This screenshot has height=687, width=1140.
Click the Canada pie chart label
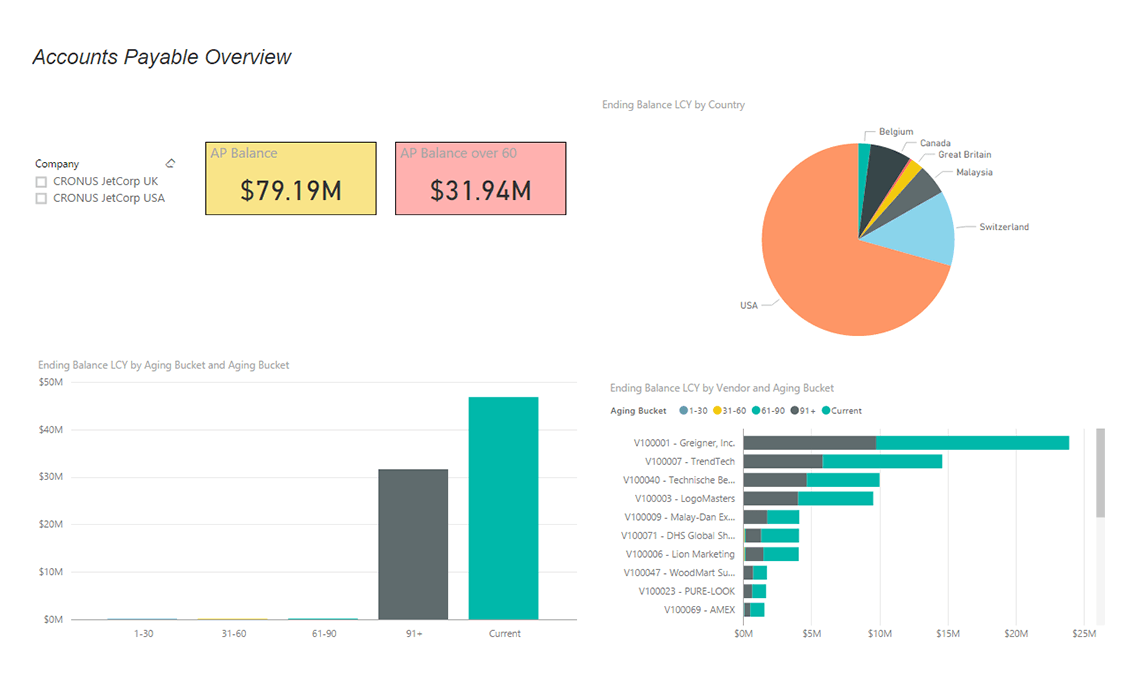[935, 143]
